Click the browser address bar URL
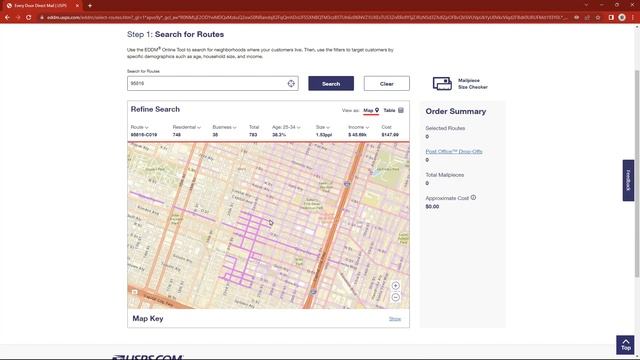Image resolution: width=640 pixels, height=360 pixels. [x=306, y=18]
